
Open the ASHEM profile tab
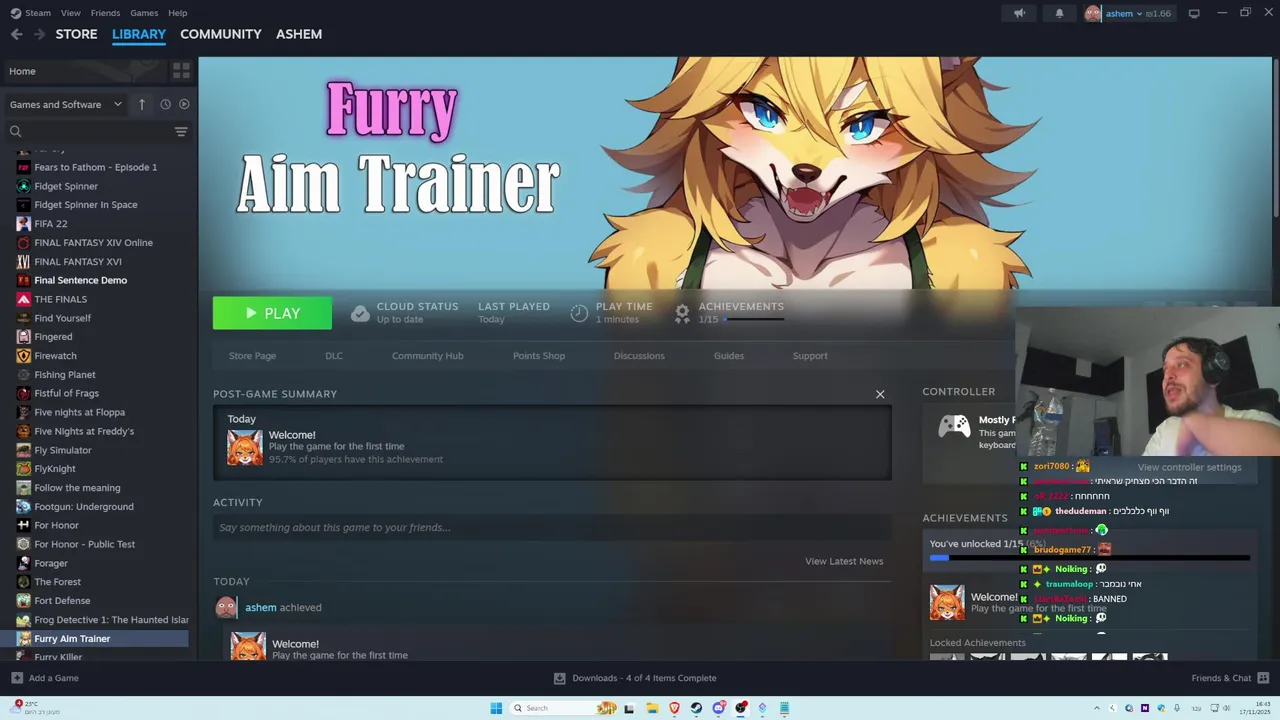[299, 34]
